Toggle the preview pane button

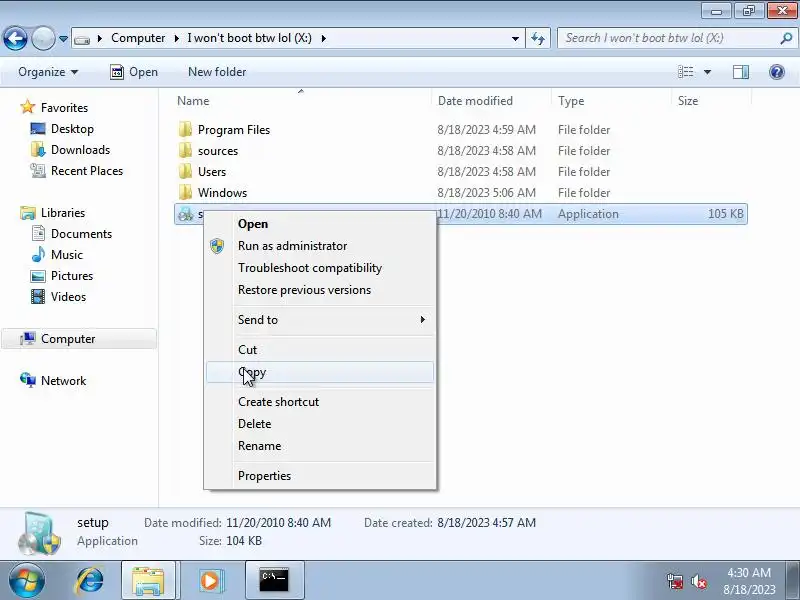(x=741, y=72)
